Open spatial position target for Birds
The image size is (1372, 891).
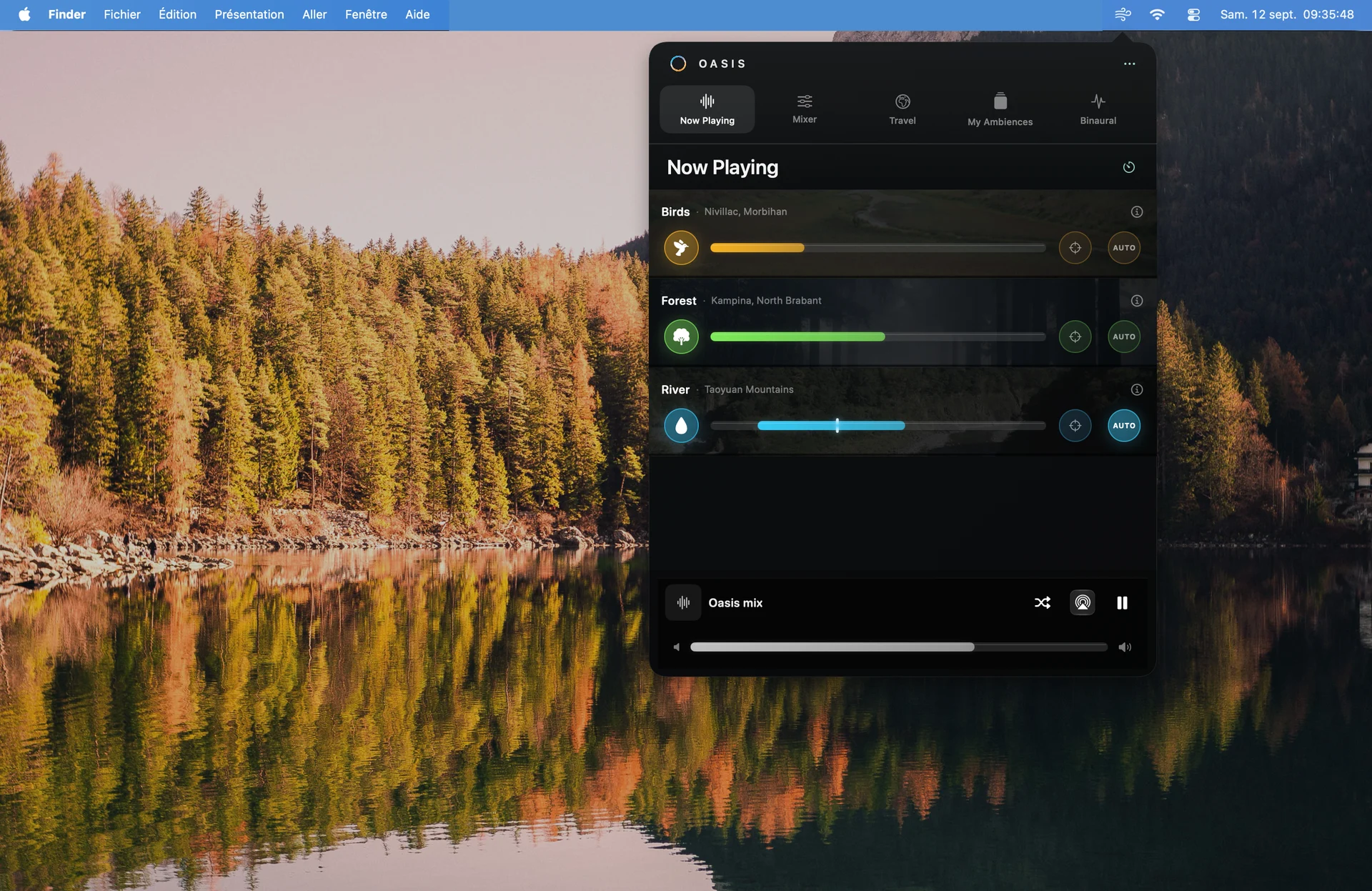(x=1075, y=248)
